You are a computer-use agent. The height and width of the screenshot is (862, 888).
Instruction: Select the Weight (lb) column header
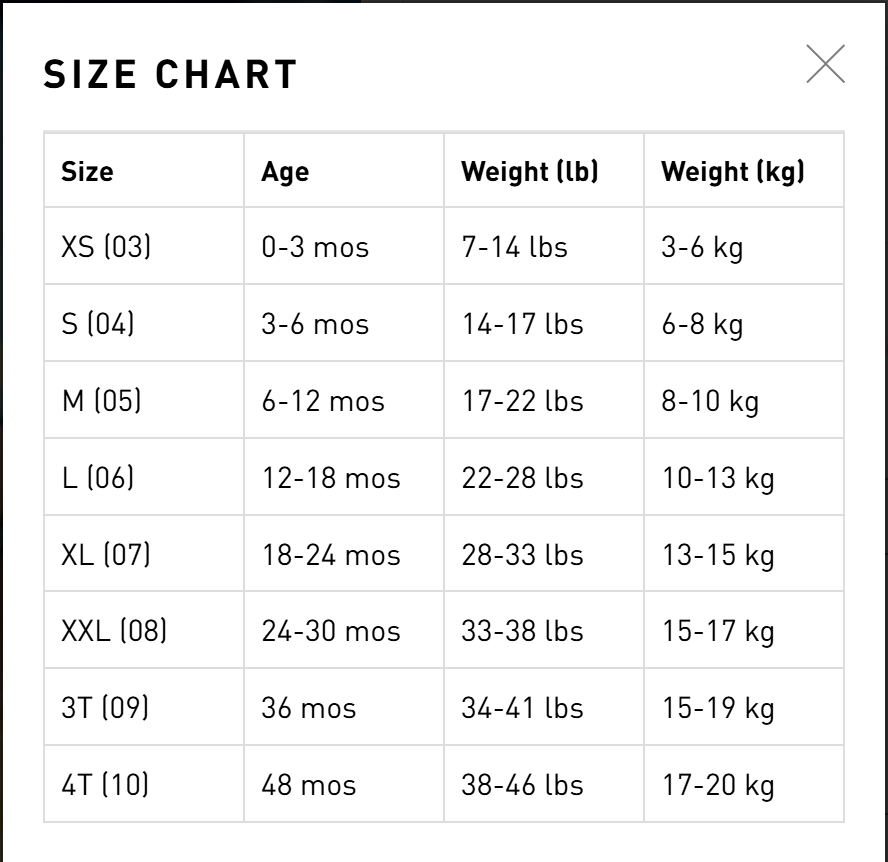coord(529,171)
